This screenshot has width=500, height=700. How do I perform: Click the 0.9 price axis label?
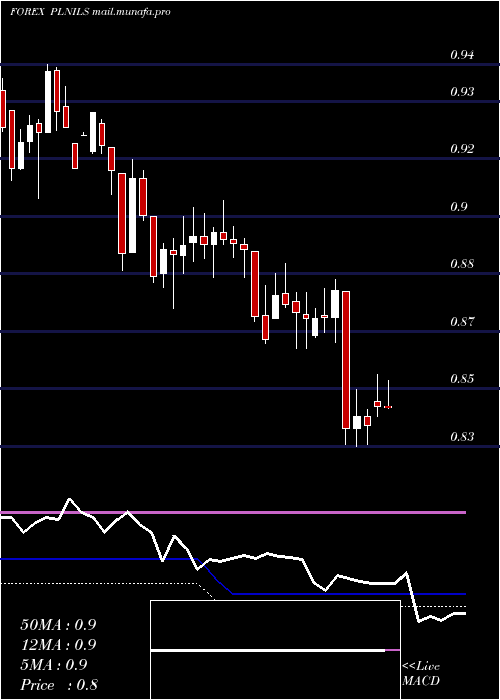(x=459, y=207)
